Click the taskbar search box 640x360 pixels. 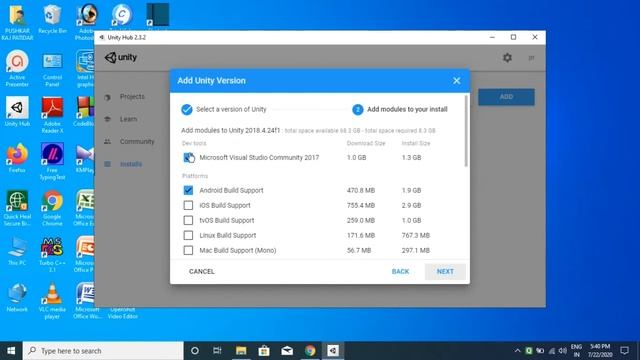coord(103,351)
